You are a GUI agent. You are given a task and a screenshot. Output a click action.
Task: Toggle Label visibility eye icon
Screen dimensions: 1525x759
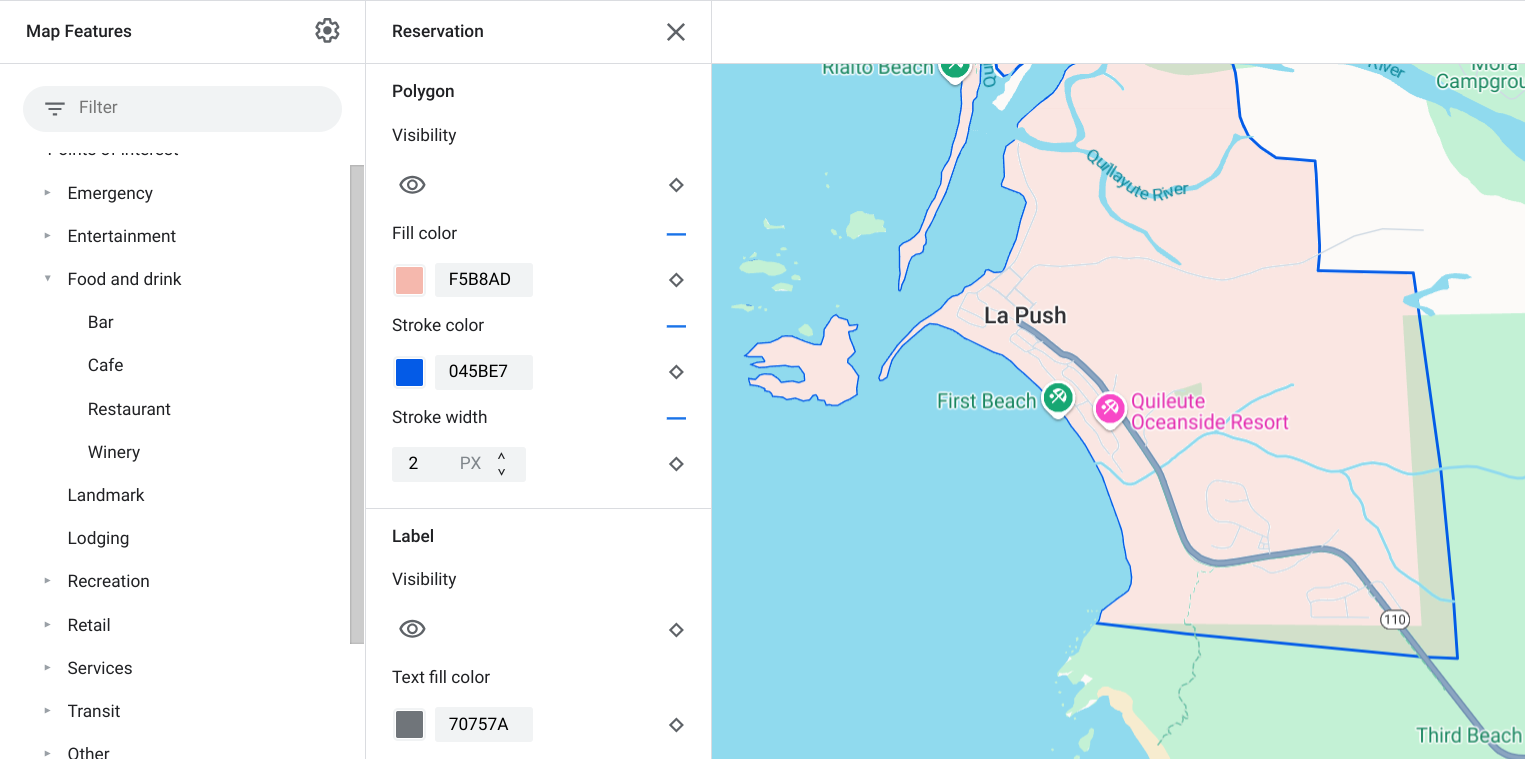tap(412, 629)
